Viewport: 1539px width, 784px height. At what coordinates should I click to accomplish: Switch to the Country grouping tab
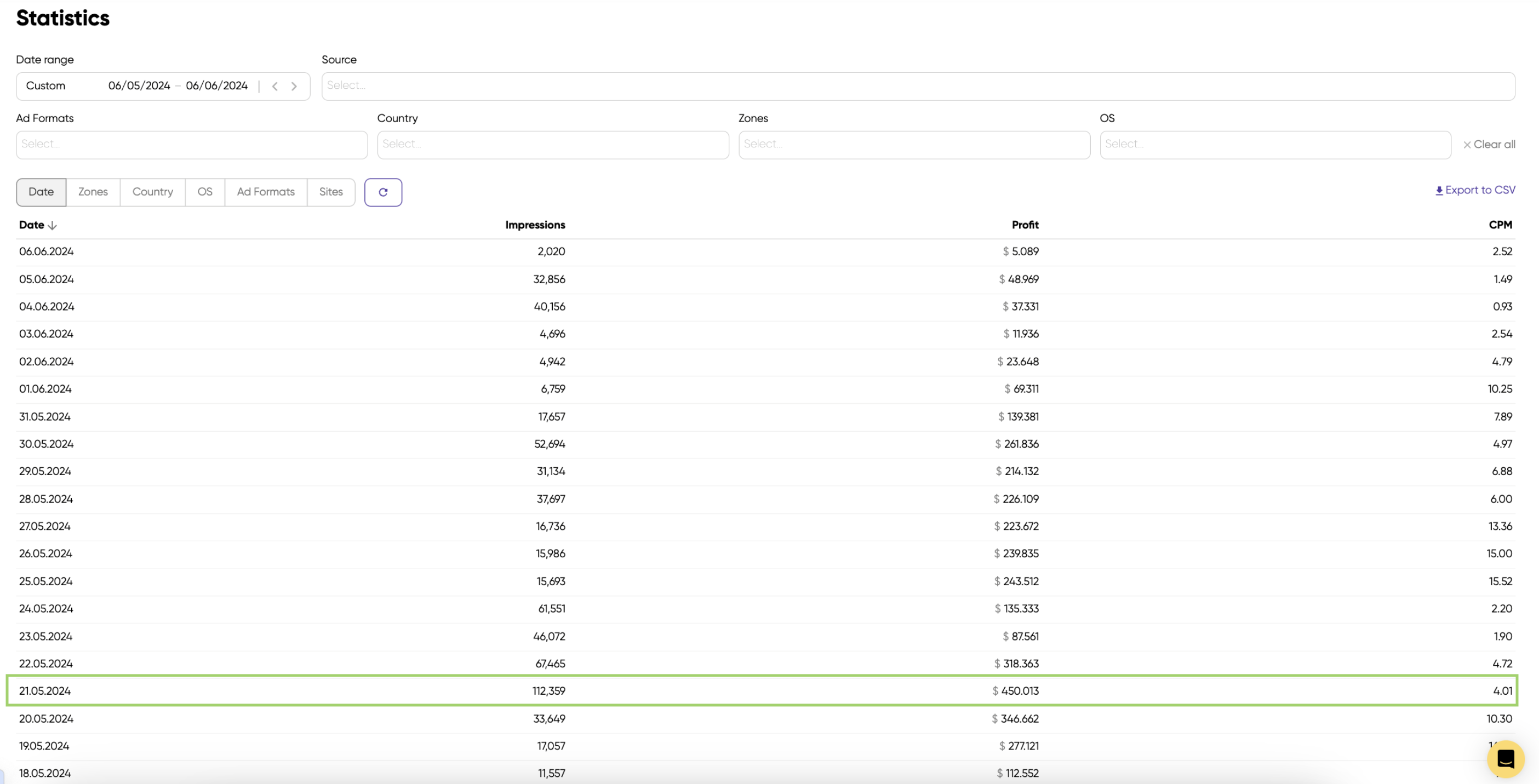152,192
